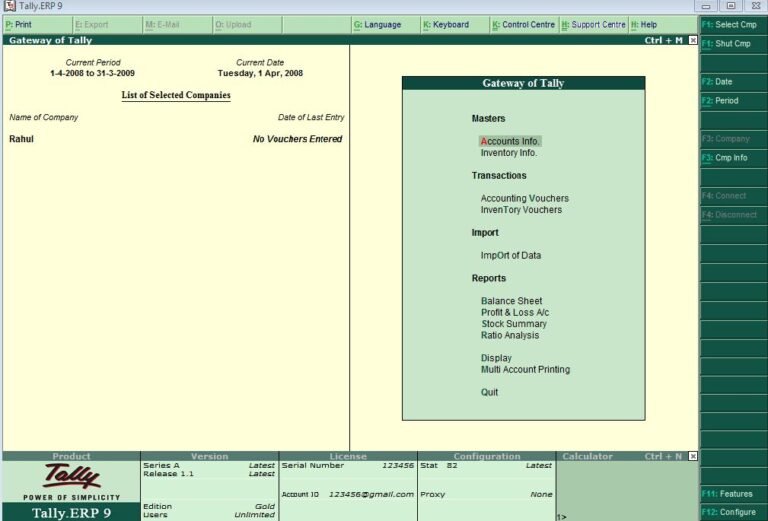The width and height of the screenshot is (768, 521).
Task: Open InvenTory Vouchers
Action: point(521,210)
